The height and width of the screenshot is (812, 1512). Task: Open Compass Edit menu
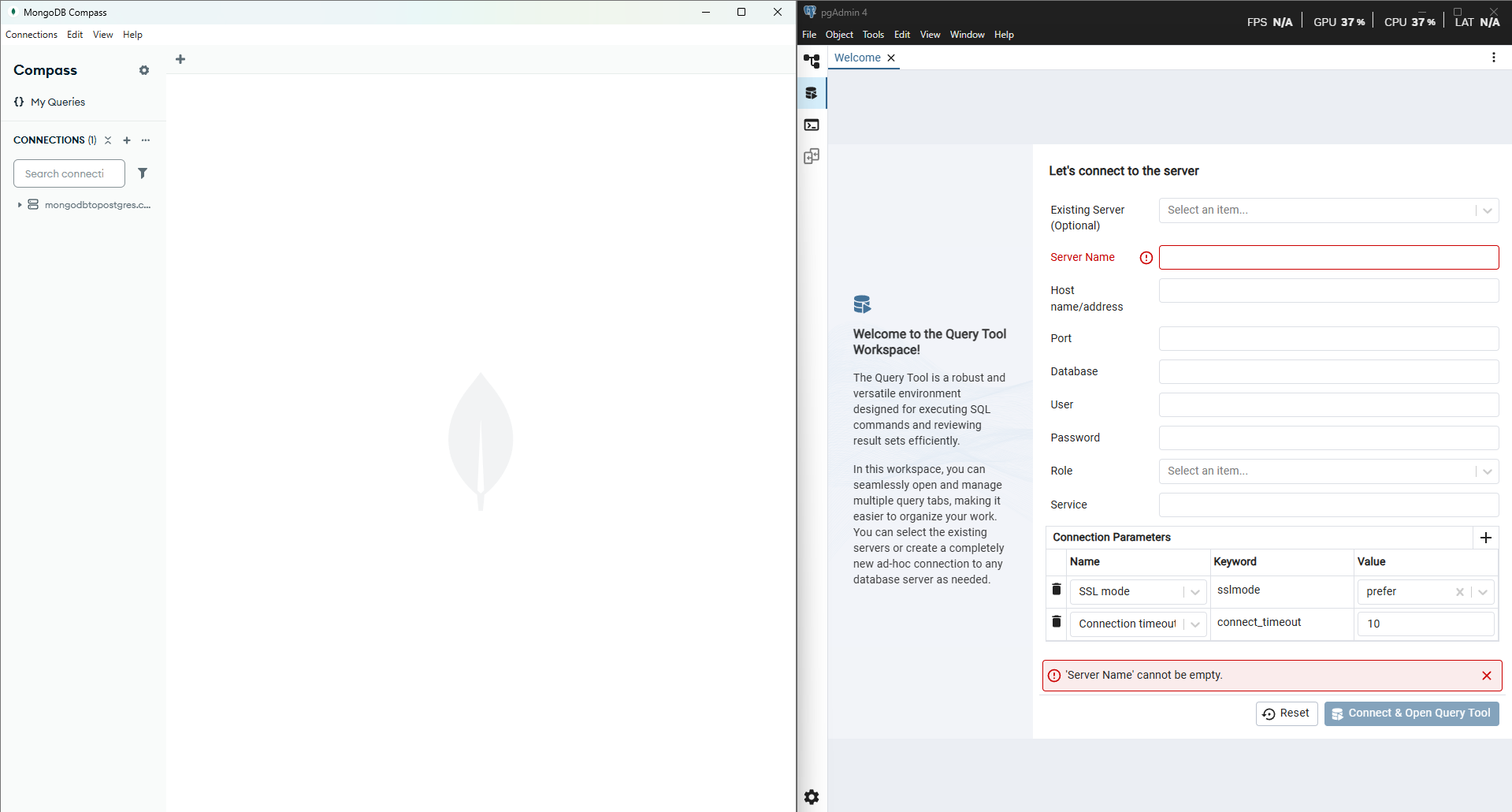75,35
